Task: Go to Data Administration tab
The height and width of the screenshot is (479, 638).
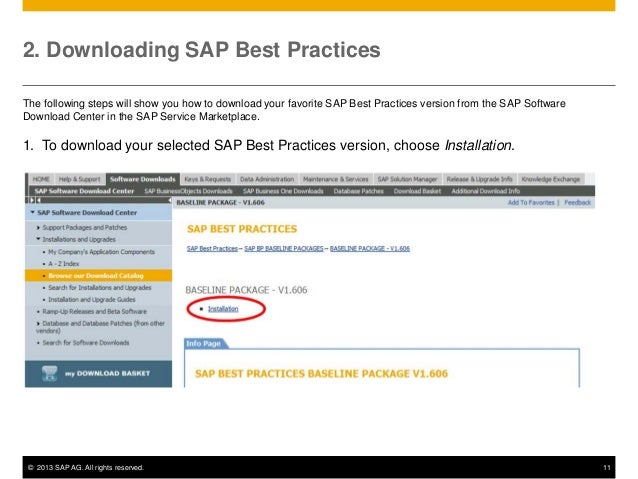Action: click(x=267, y=179)
